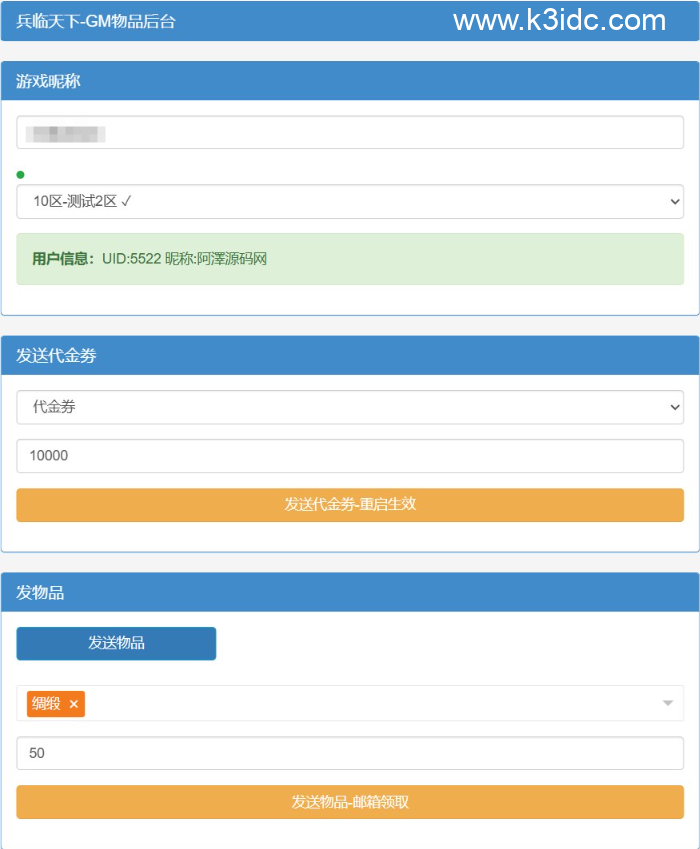
Task: Click the www.k3idc.com watermark text
Action: point(559,20)
